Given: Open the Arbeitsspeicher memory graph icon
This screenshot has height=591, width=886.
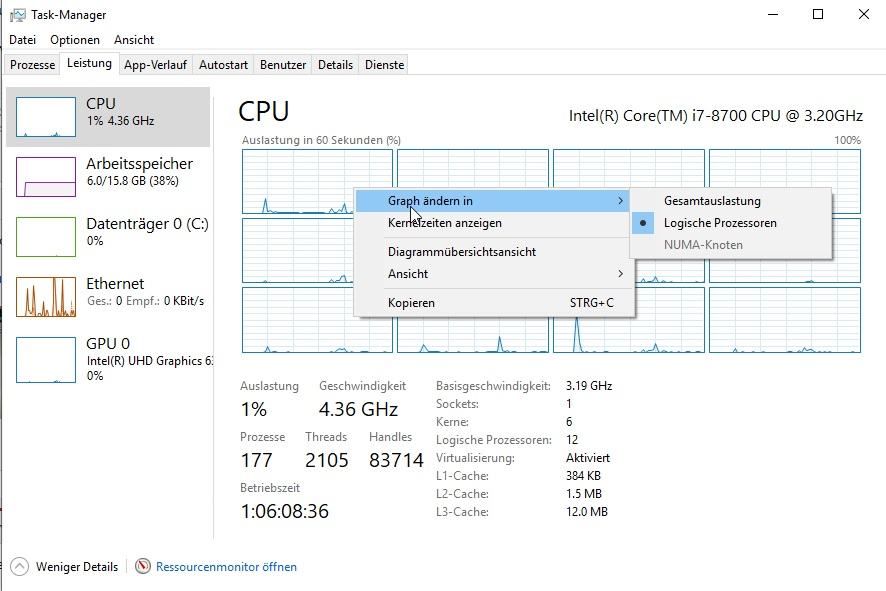Looking at the screenshot, I should [46, 177].
